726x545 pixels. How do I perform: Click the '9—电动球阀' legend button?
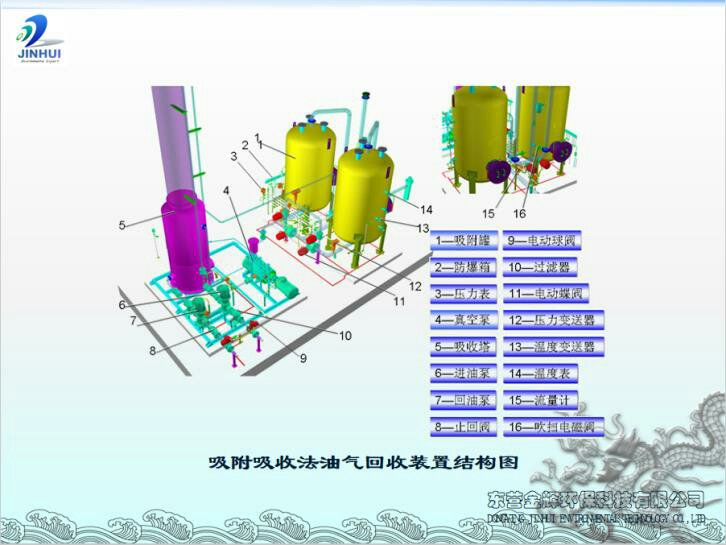click(x=540, y=241)
